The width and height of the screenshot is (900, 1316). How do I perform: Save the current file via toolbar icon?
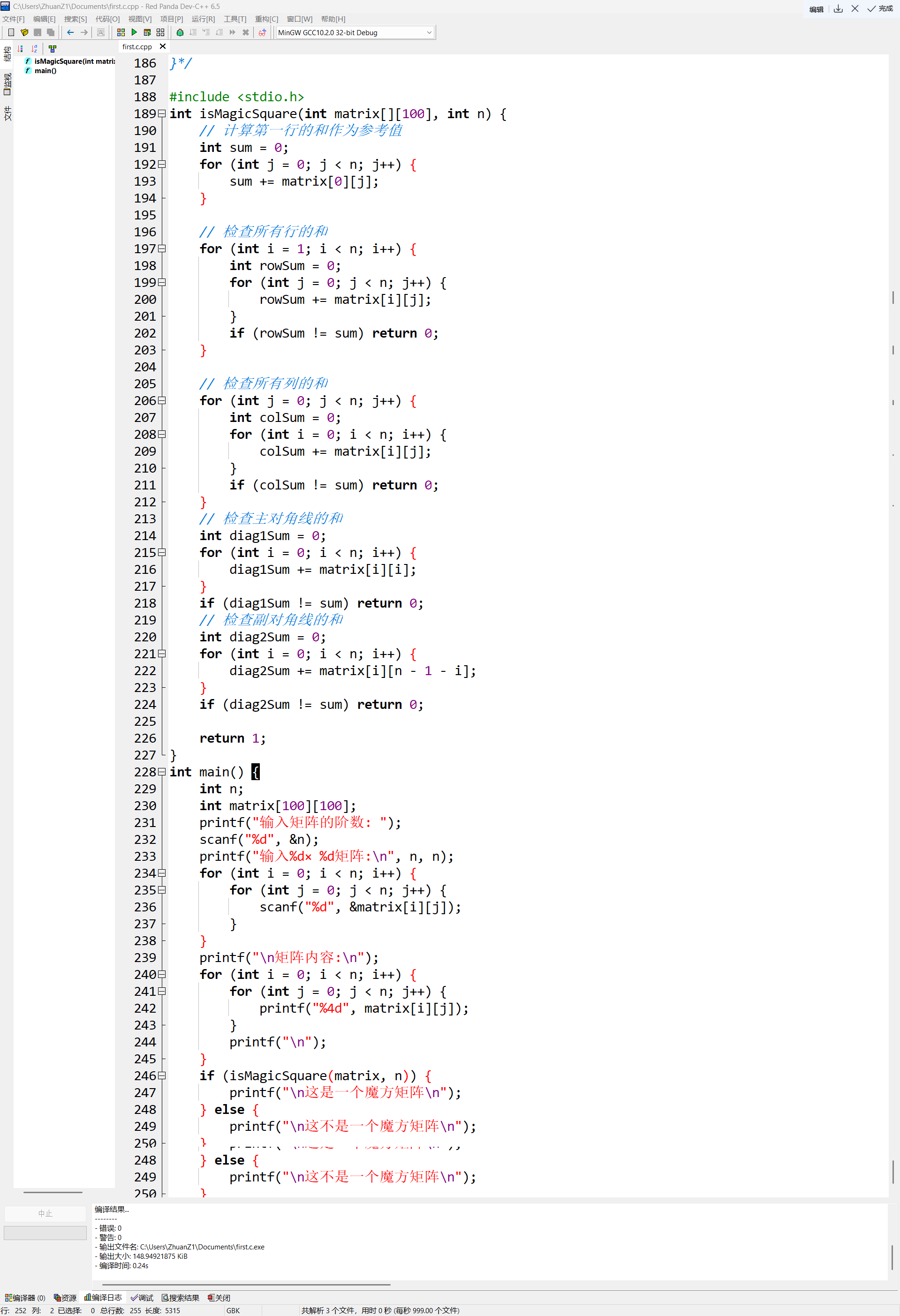pyautogui.click(x=38, y=32)
